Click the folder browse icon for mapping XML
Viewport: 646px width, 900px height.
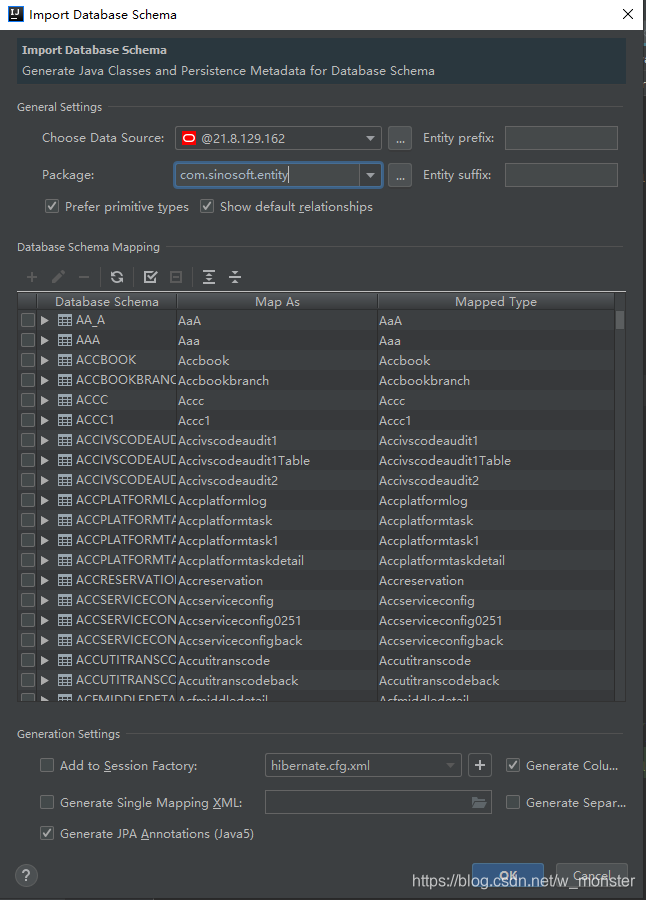pos(479,802)
